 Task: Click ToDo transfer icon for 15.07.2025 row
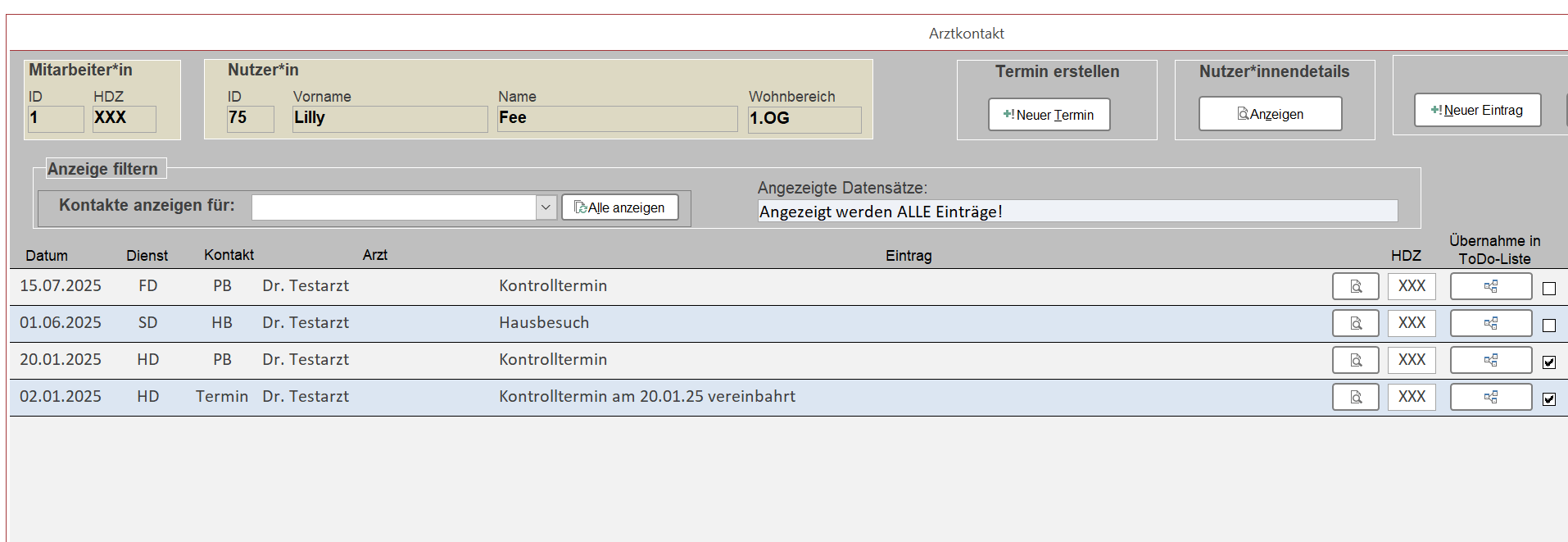[x=1490, y=287]
